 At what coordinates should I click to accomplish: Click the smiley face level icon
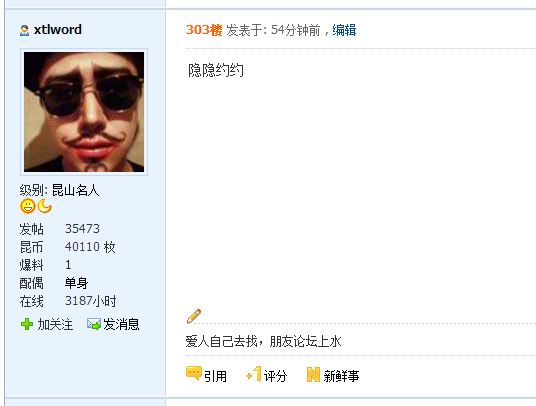point(28,206)
